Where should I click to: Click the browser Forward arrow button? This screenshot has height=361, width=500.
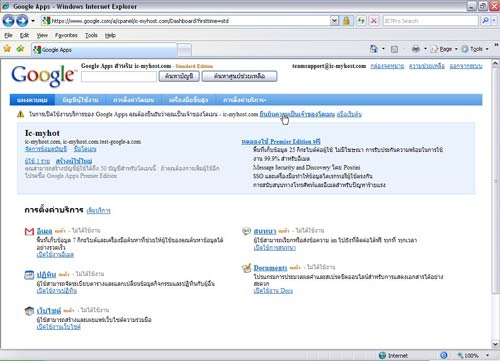pyautogui.click(x=22, y=21)
